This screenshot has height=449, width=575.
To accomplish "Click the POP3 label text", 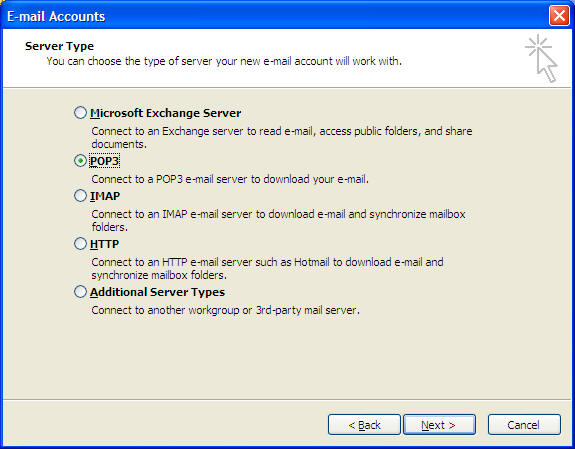I will coord(105,161).
